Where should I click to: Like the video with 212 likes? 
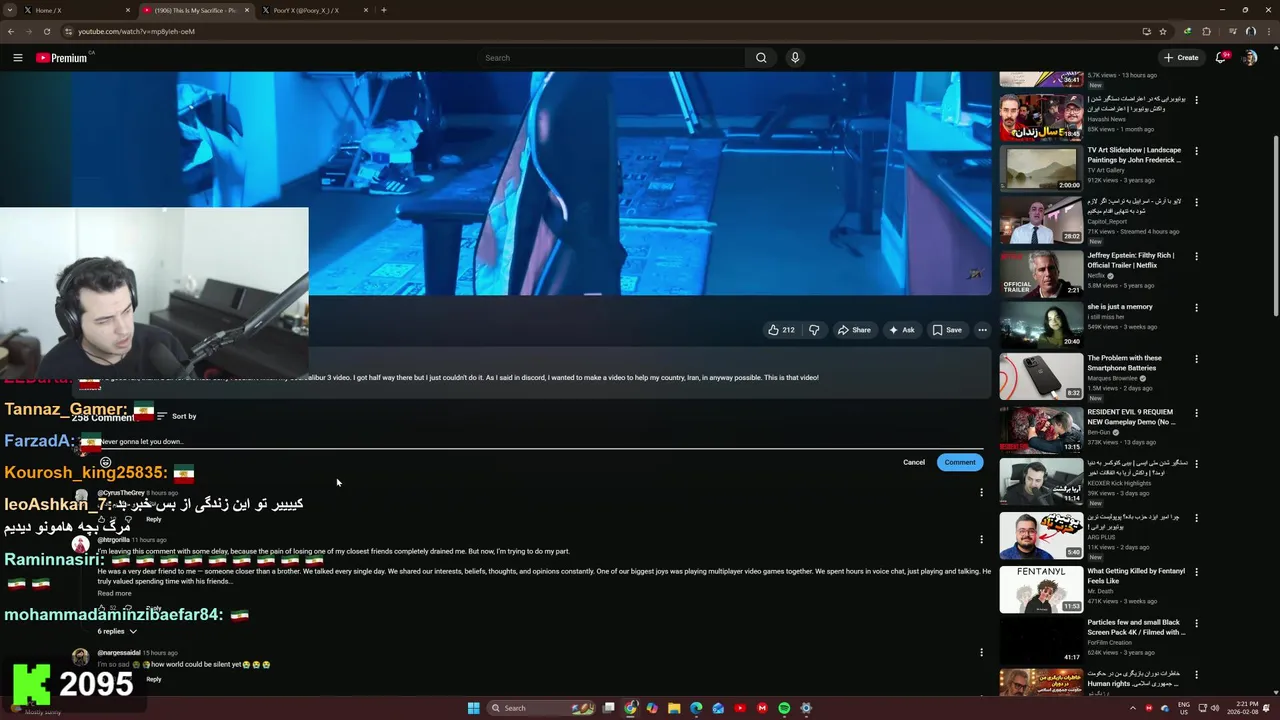tap(781, 330)
